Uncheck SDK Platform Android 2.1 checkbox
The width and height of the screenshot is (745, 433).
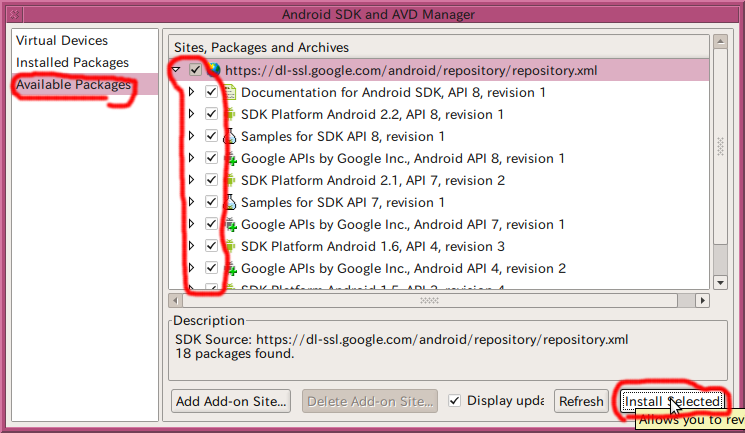click(211, 180)
